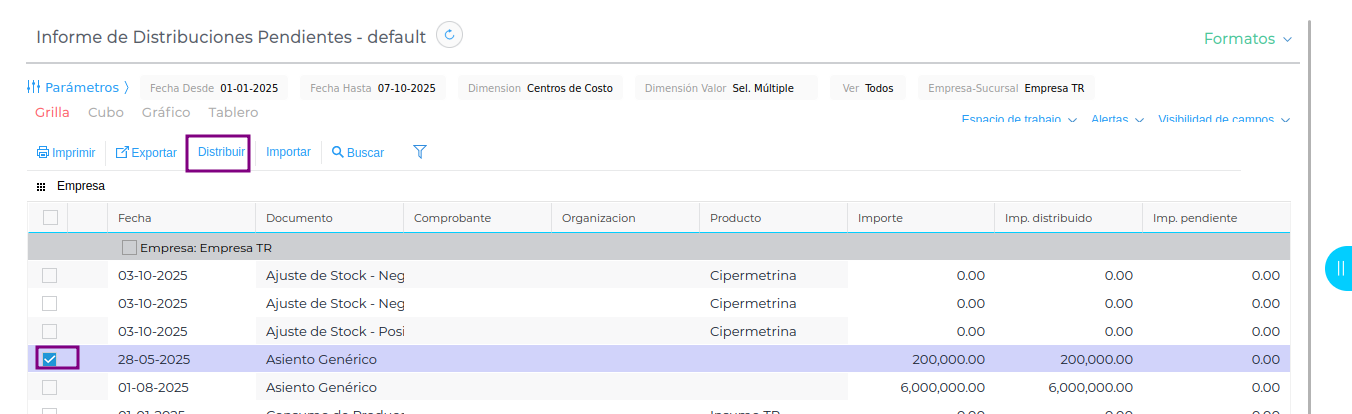
Task: Click the grid dots icon beside Empresa
Action: pos(41,186)
